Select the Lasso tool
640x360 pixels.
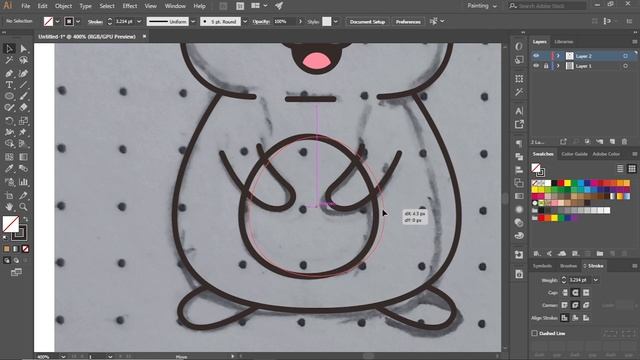pyautogui.click(x=23, y=60)
